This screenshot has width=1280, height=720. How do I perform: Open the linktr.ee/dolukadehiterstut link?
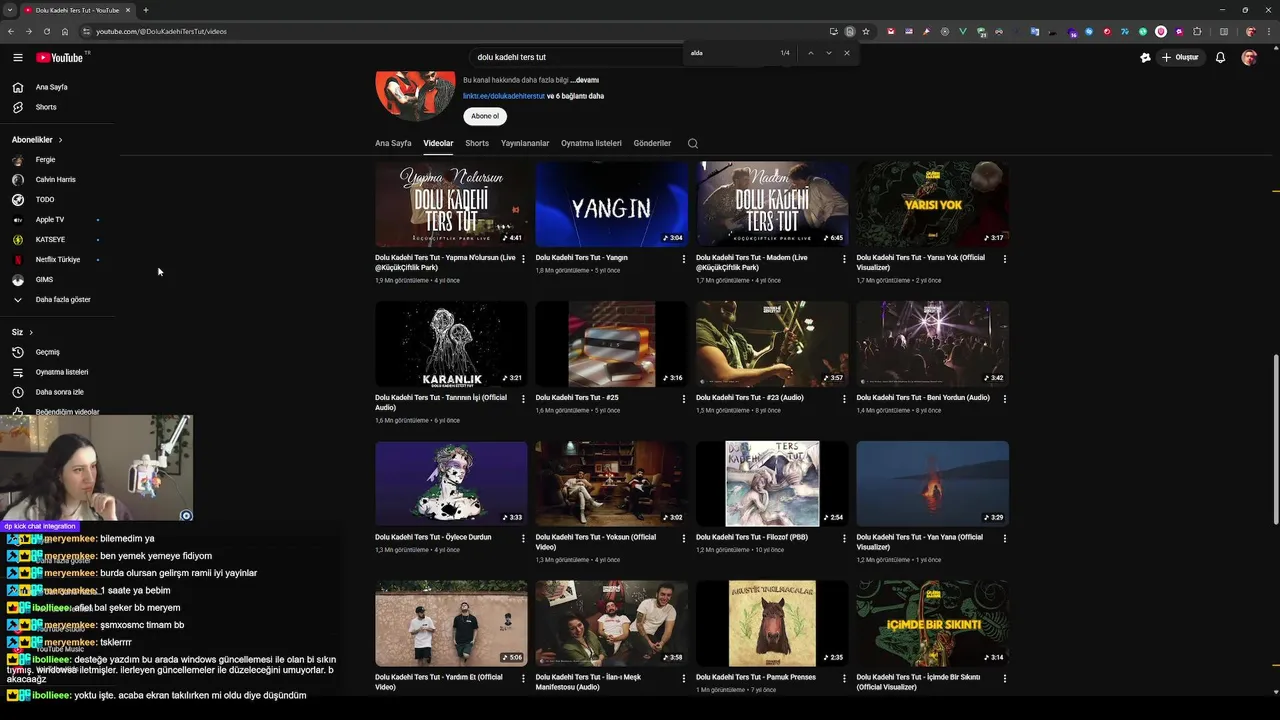click(x=504, y=96)
